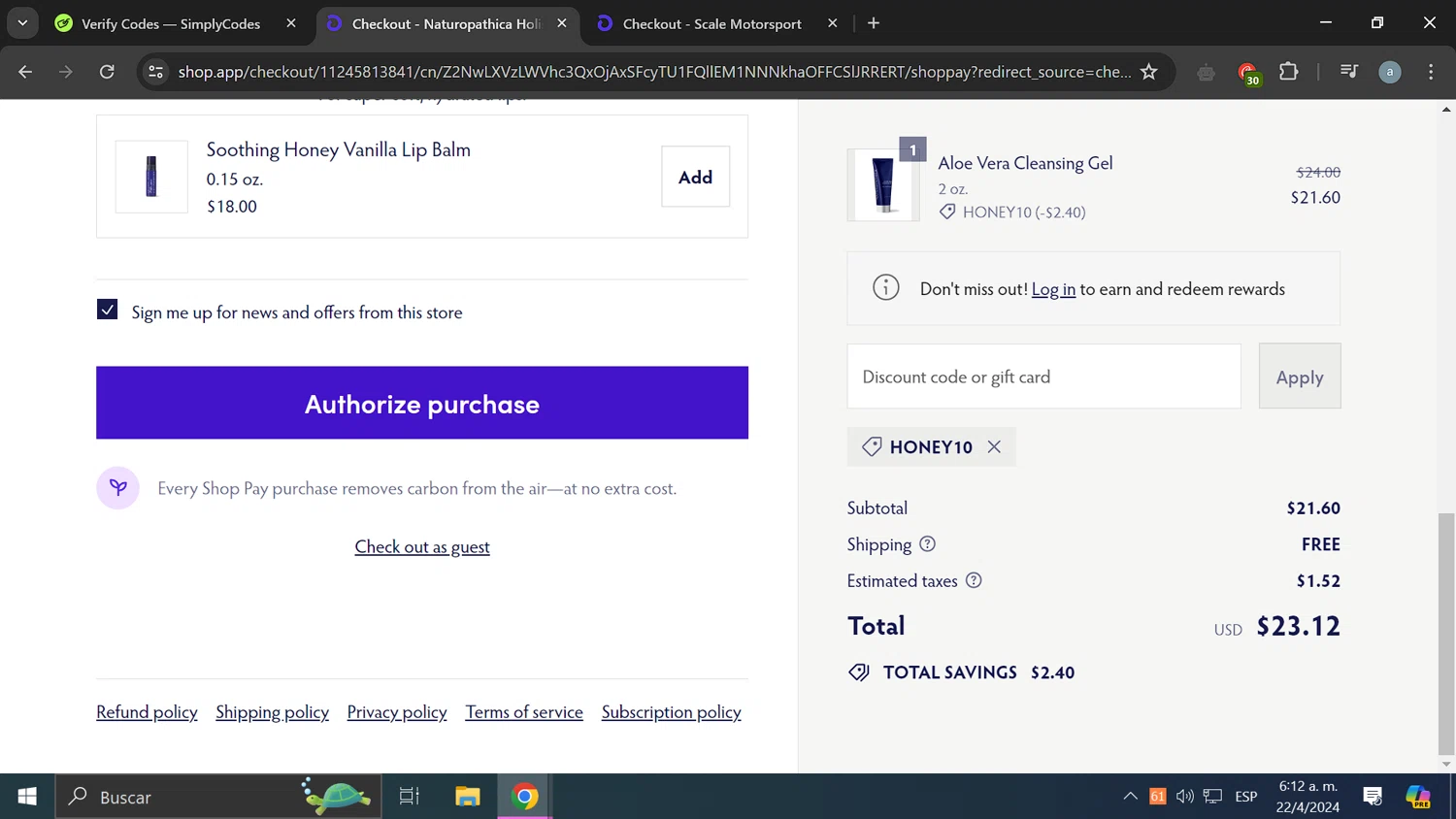Close the Checkout - Naturopathica tab

coord(562,23)
